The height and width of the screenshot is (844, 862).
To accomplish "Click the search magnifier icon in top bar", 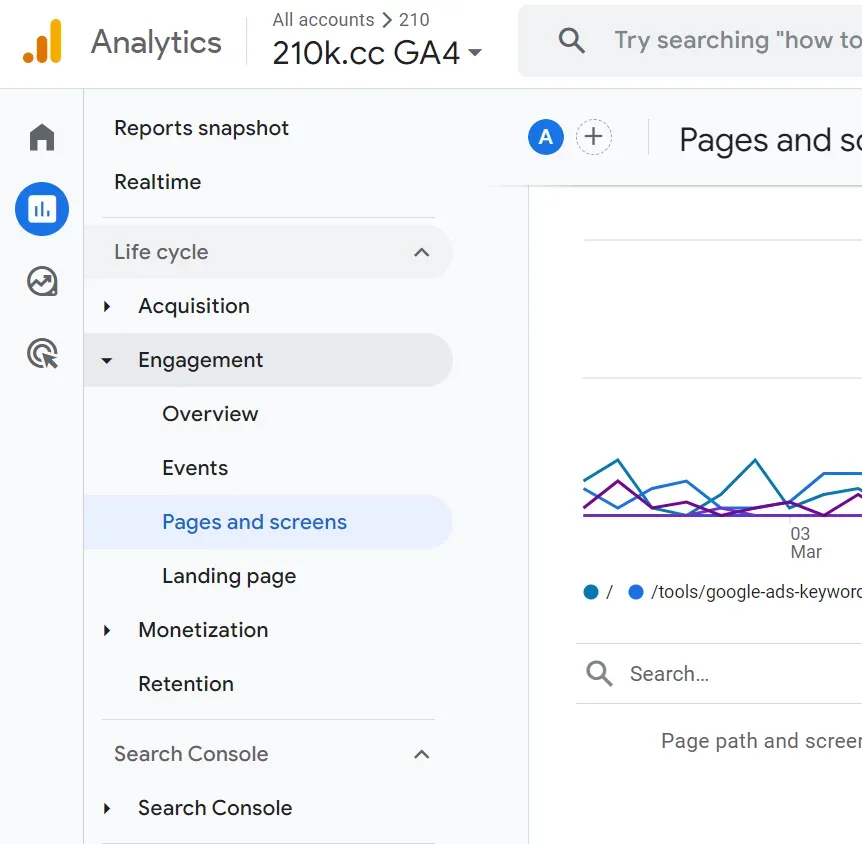I will click(572, 41).
